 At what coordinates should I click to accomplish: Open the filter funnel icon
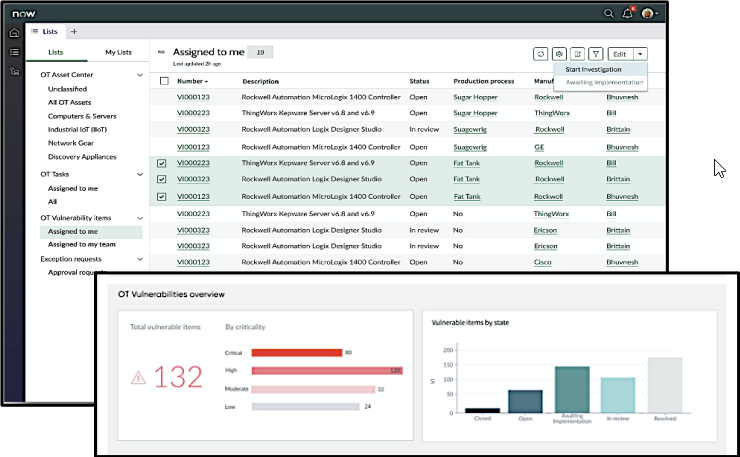596,54
